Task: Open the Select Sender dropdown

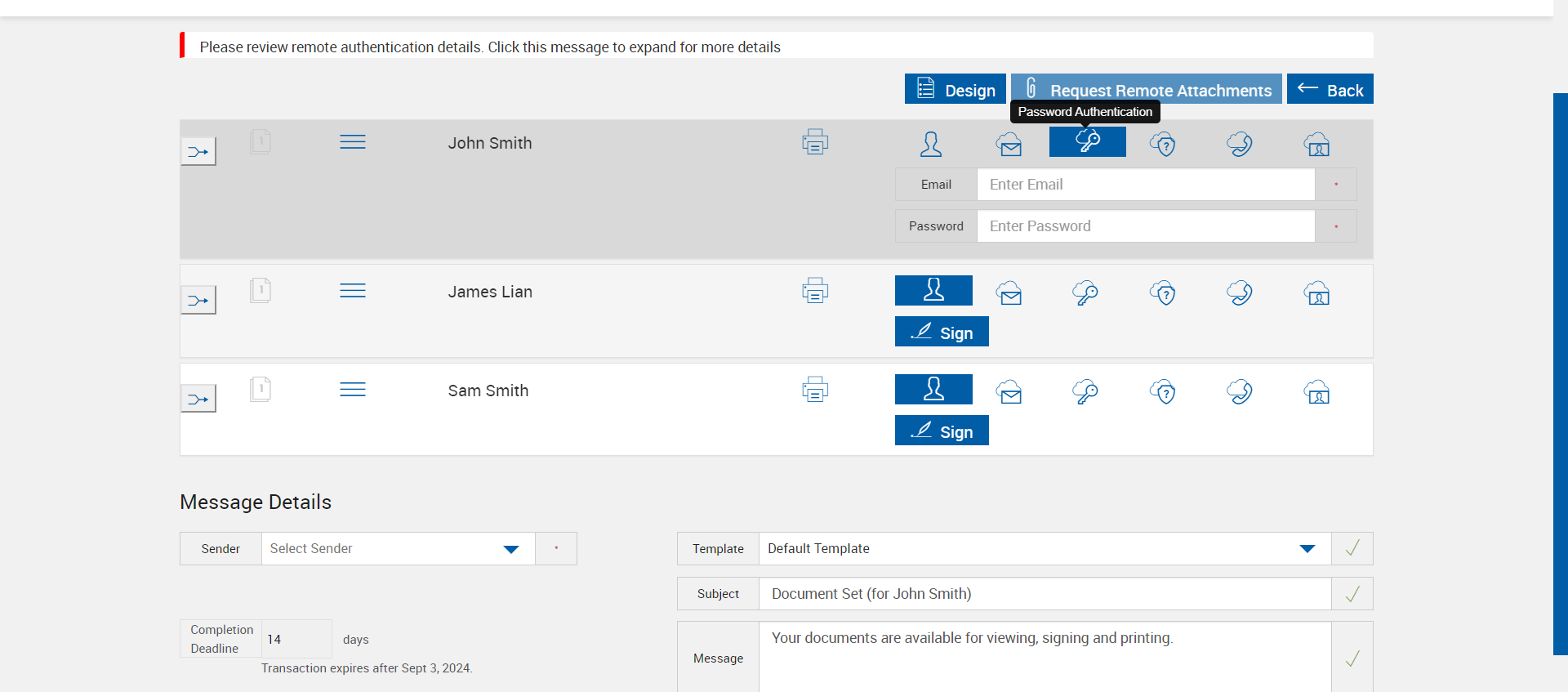Action: pyautogui.click(x=398, y=549)
